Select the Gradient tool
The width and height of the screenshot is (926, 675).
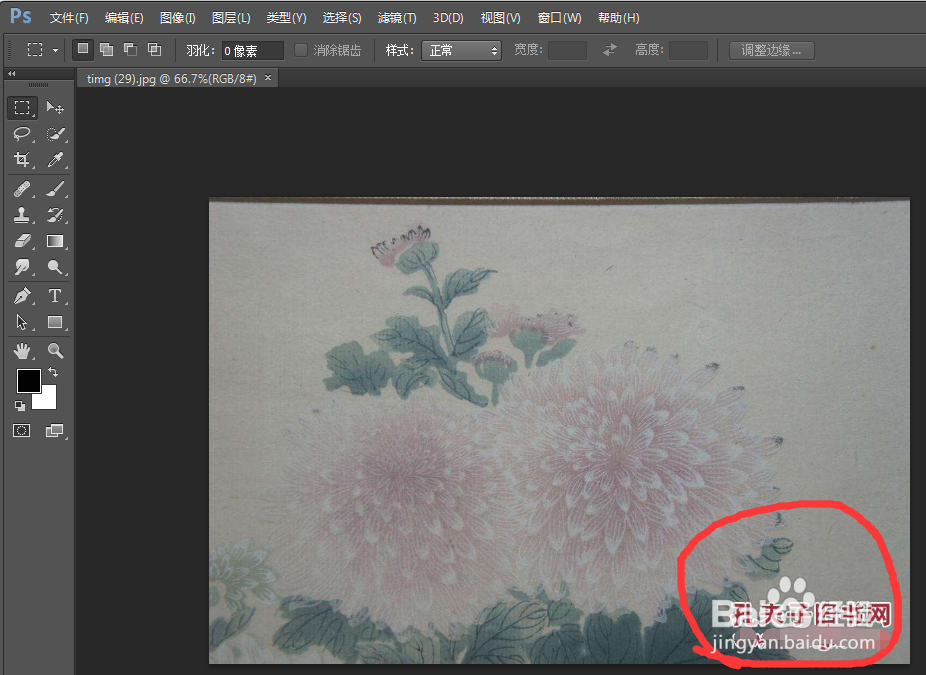point(55,241)
